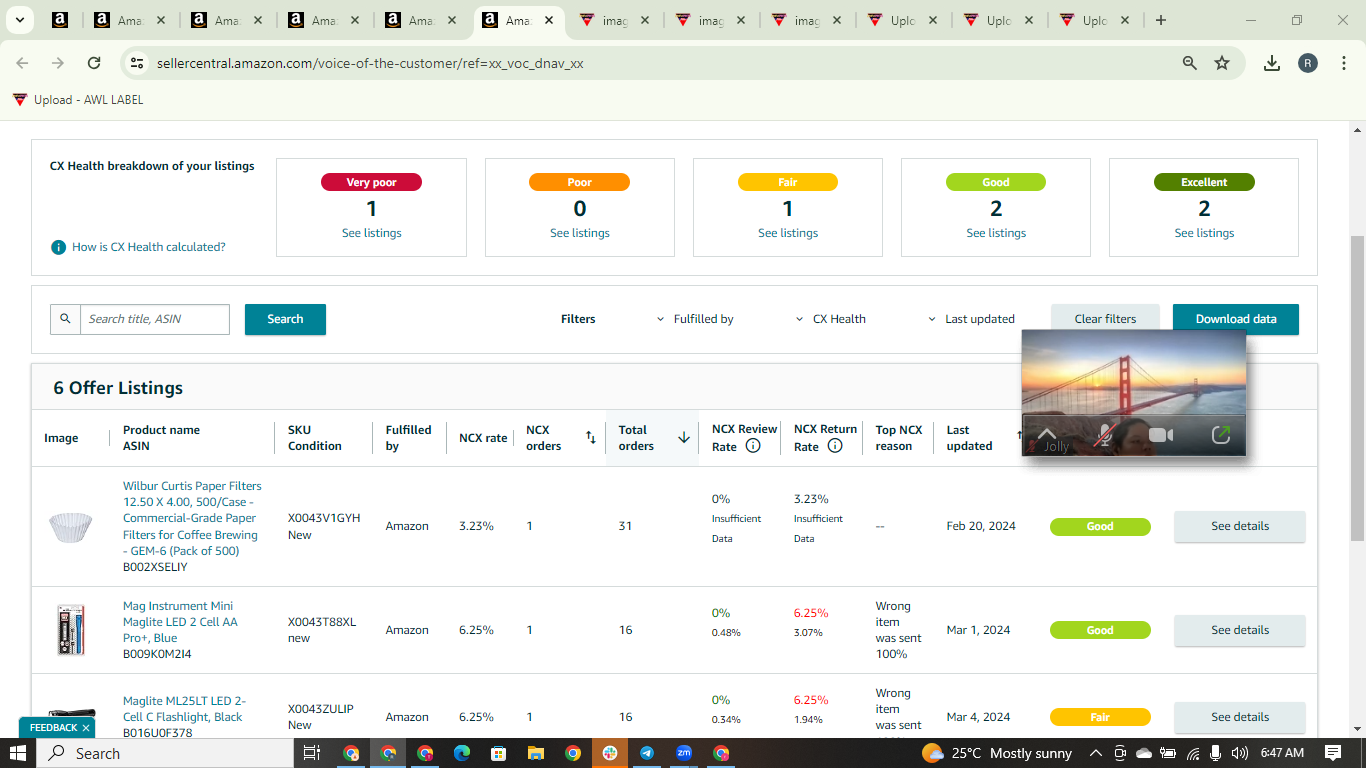Image resolution: width=1366 pixels, height=768 pixels.
Task: See listings under Poor
Action: click(580, 233)
